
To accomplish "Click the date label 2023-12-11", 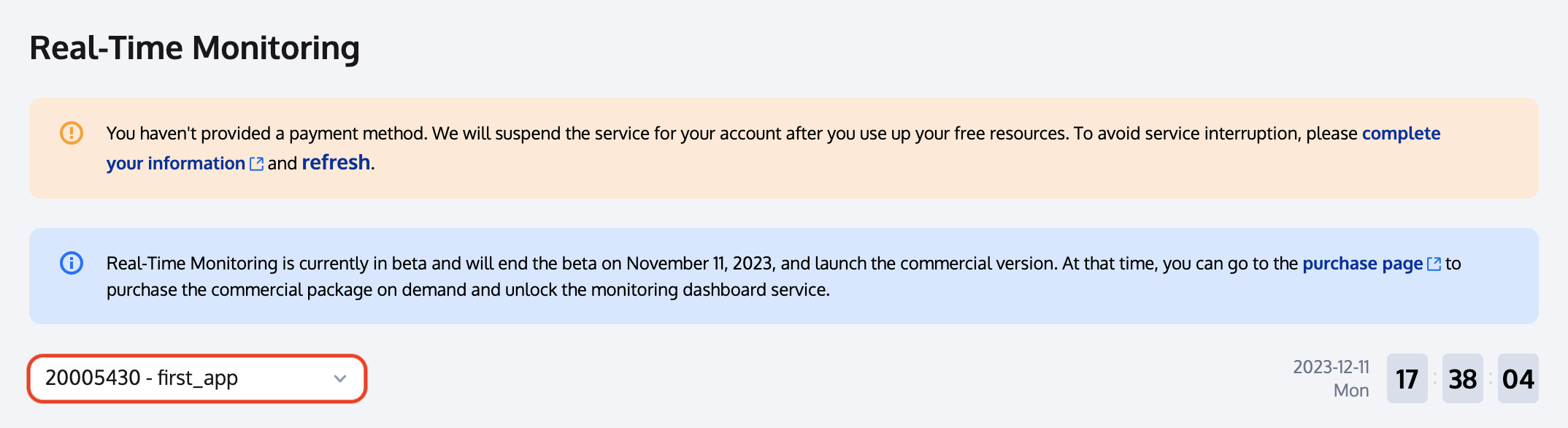I will (1331, 367).
